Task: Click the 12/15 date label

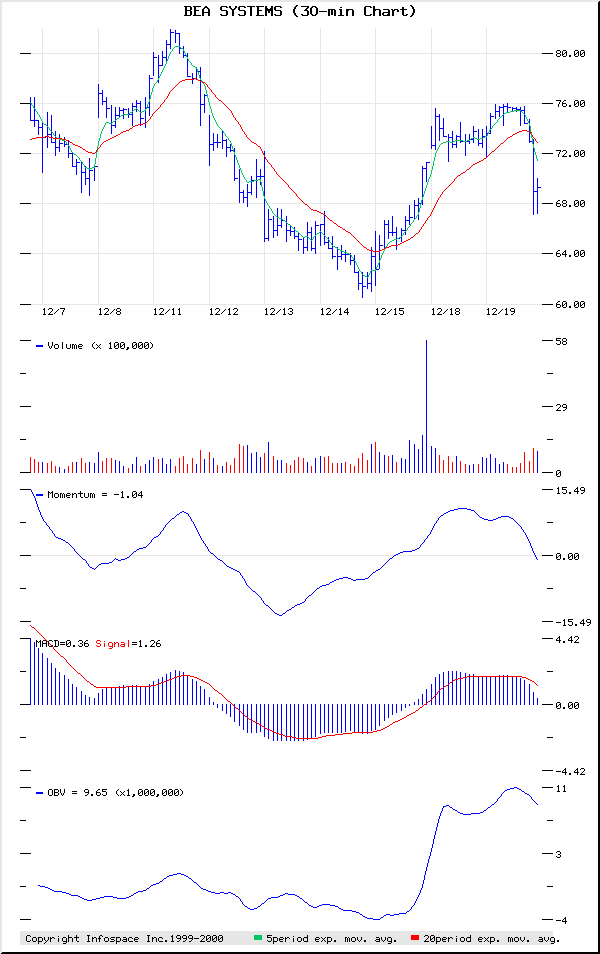Action: tap(389, 312)
